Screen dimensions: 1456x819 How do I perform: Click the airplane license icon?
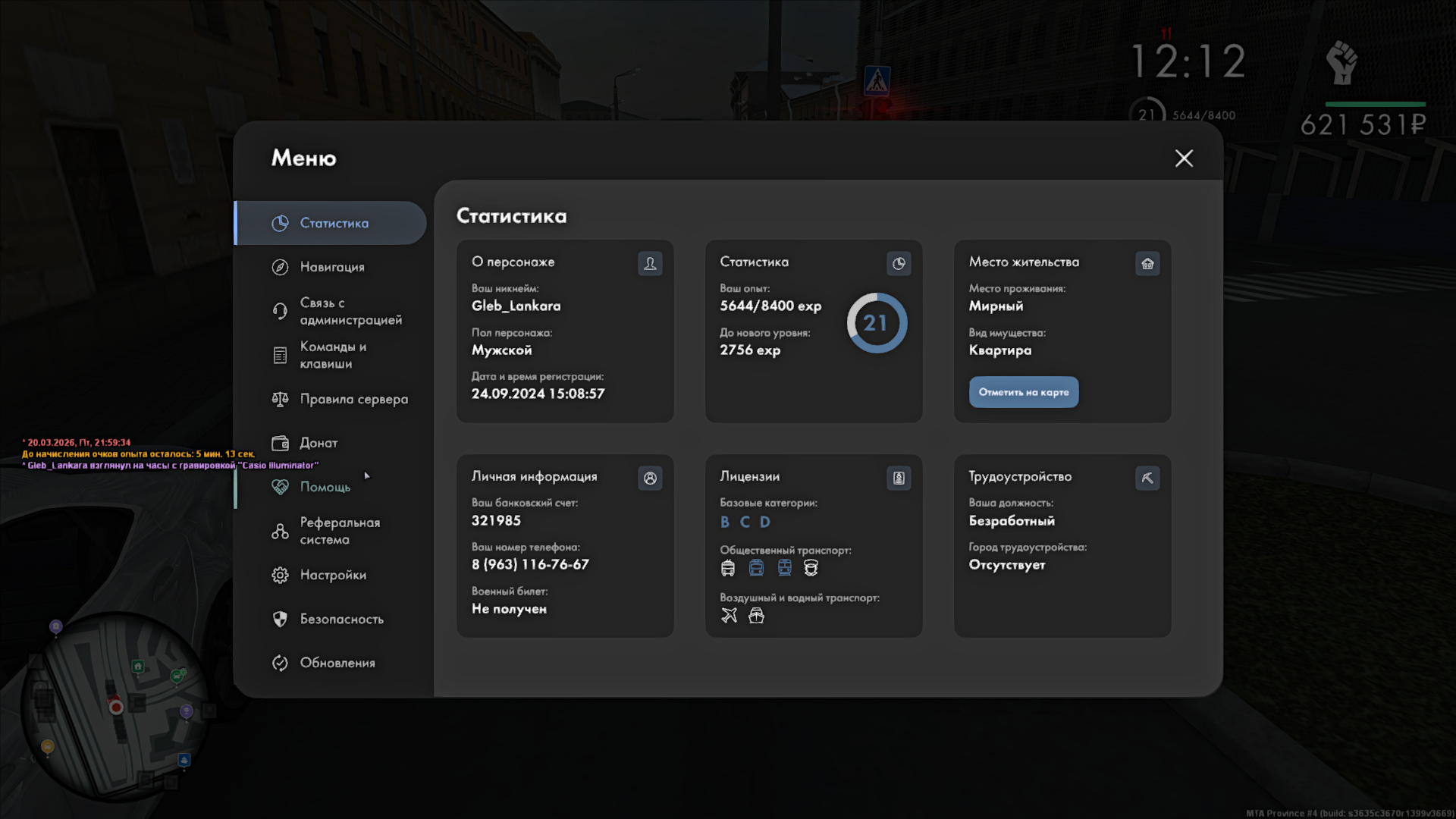[x=729, y=615]
